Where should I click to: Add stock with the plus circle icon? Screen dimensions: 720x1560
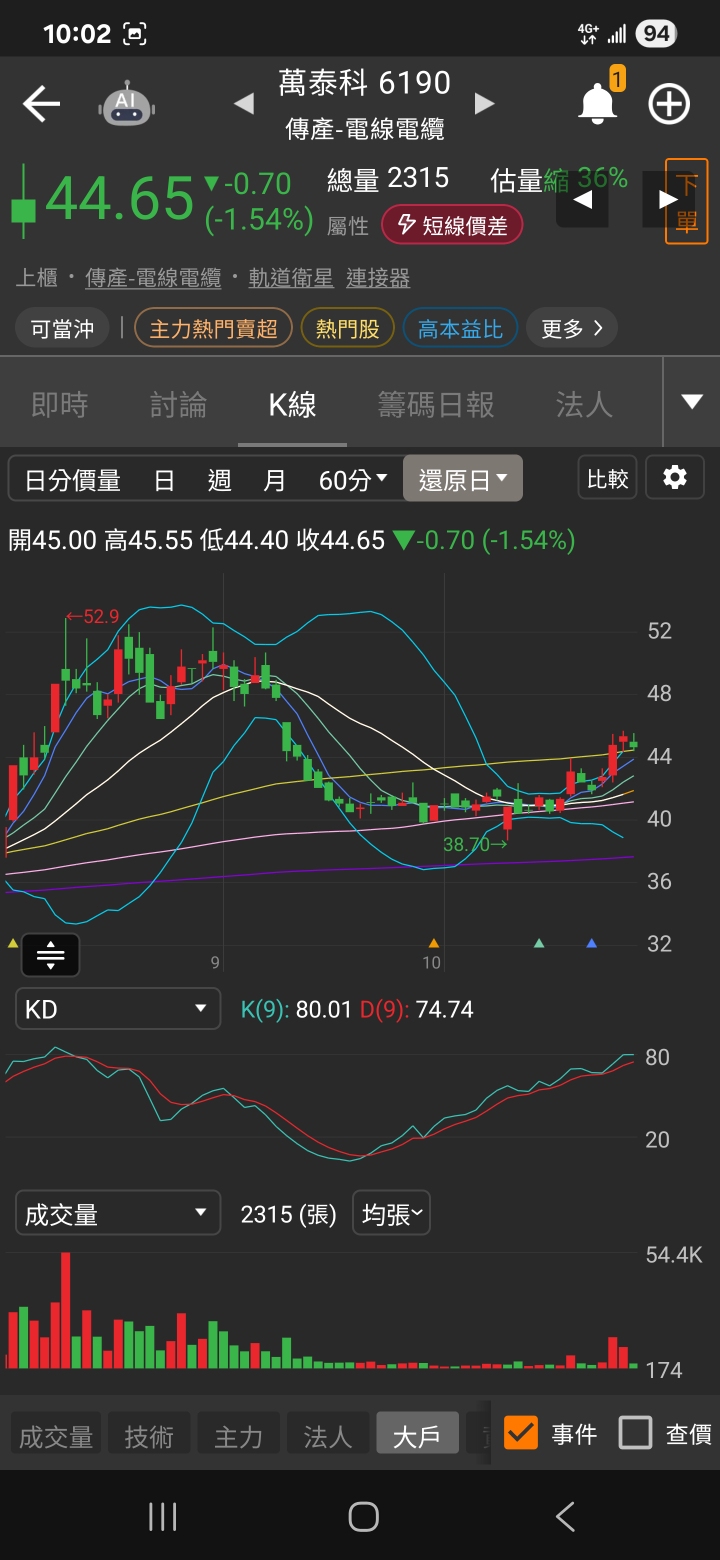tap(669, 104)
